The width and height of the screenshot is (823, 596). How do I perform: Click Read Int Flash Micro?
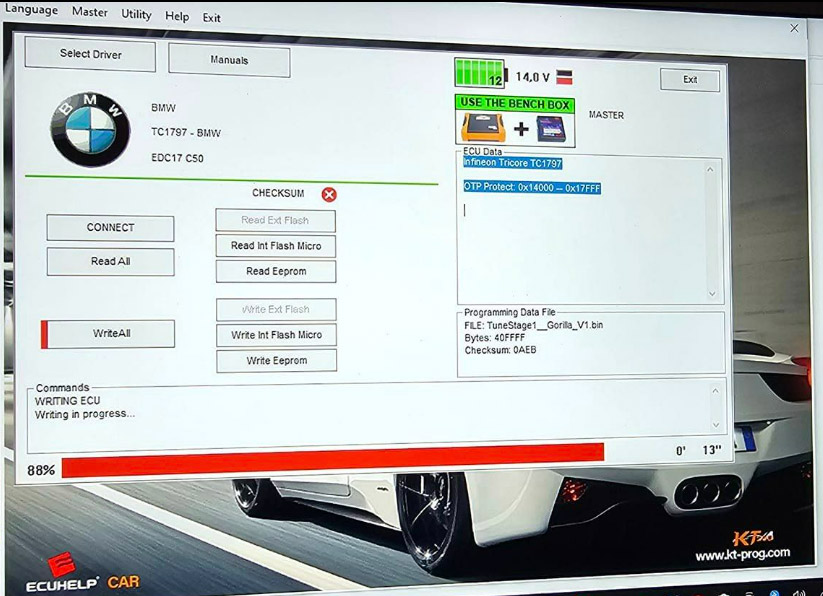point(276,246)
